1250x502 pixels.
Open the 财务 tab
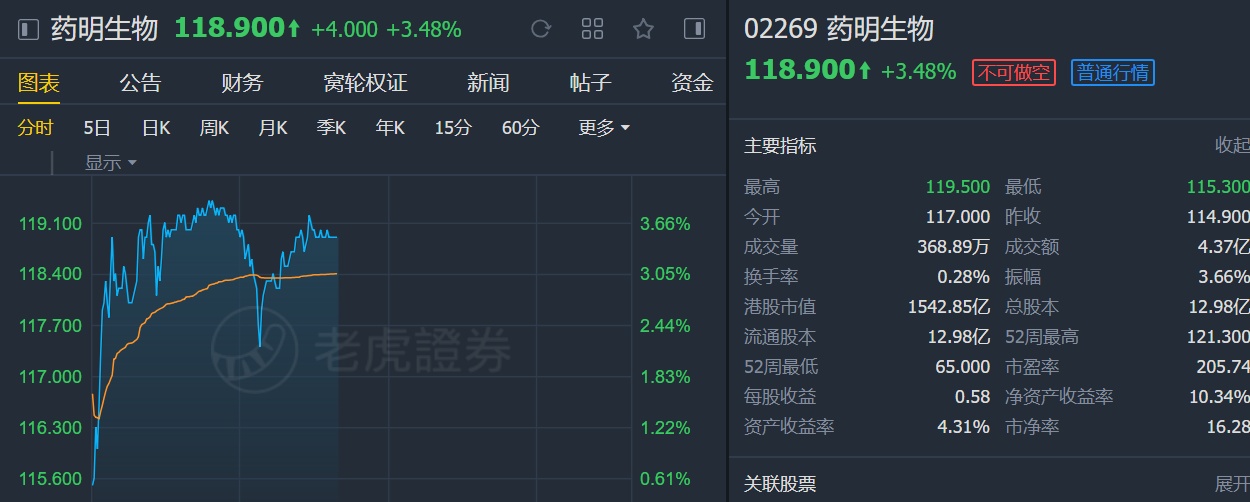point(242,83)
